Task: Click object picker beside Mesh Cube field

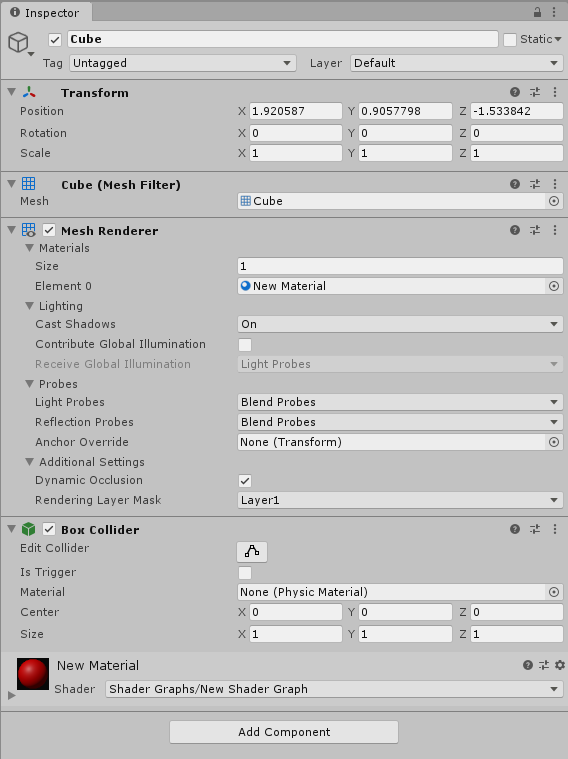Action: click(x=554, y=201)
